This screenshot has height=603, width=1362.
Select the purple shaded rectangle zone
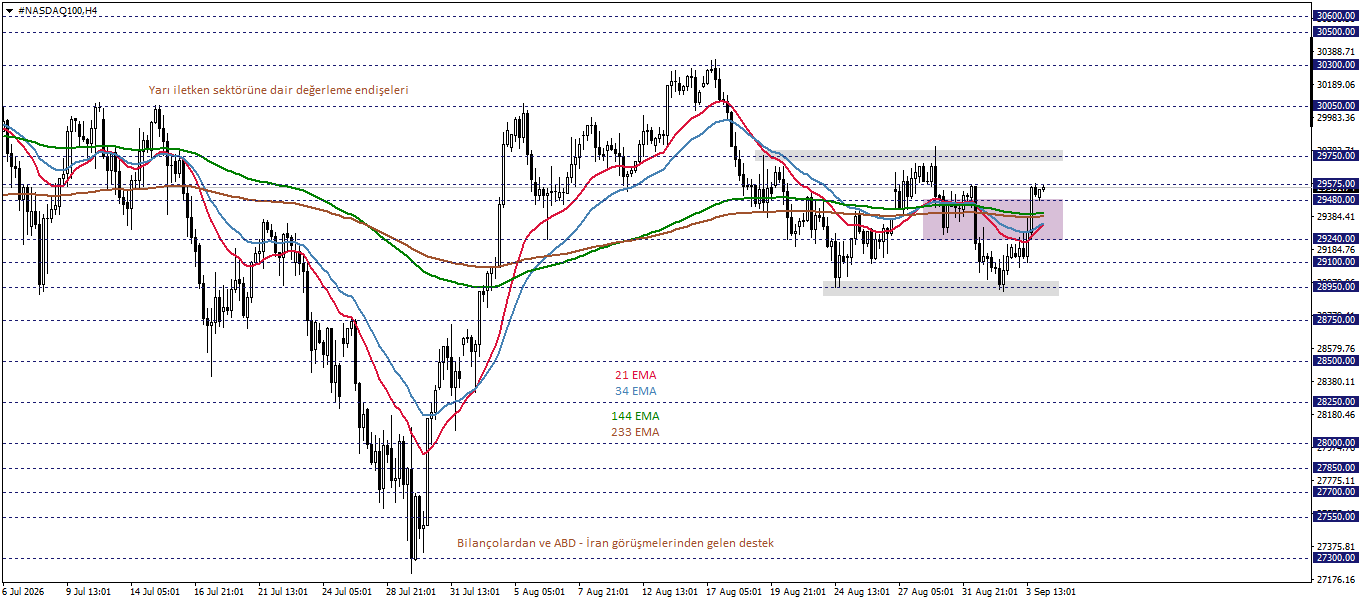point(992,219)
